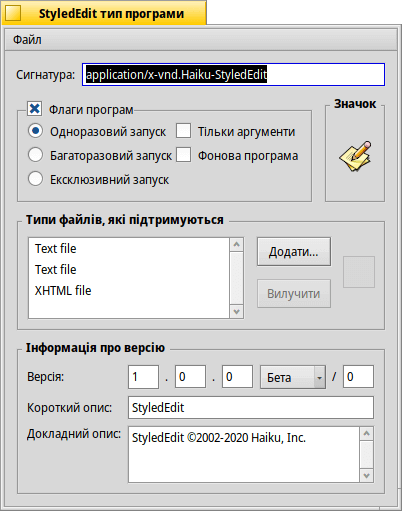402x511 pixels.
Task: Click the major version field containing 1
Action: point(143,377)
